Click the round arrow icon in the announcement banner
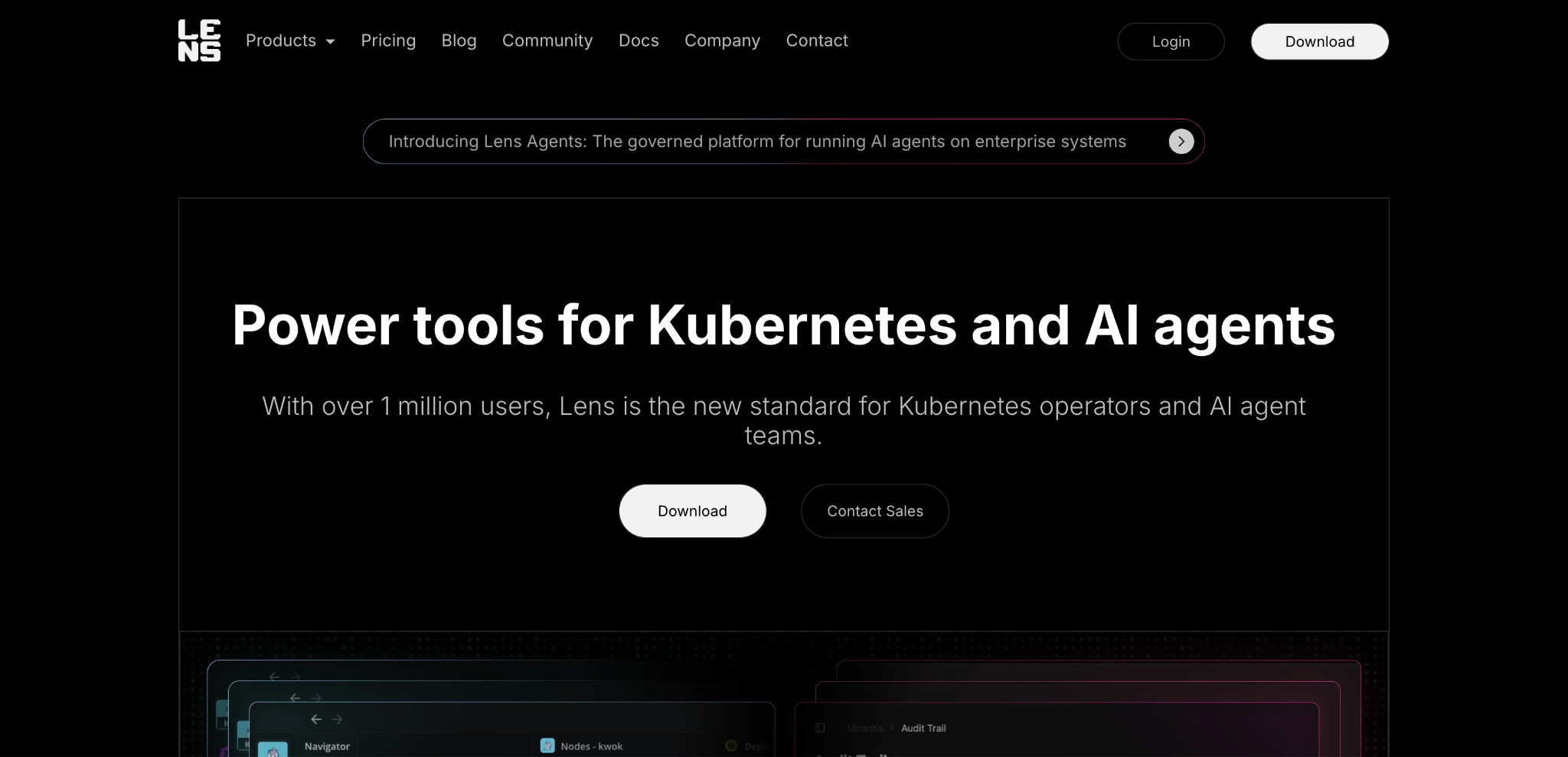1568x757 pixels. click(x=1181, y=141)
